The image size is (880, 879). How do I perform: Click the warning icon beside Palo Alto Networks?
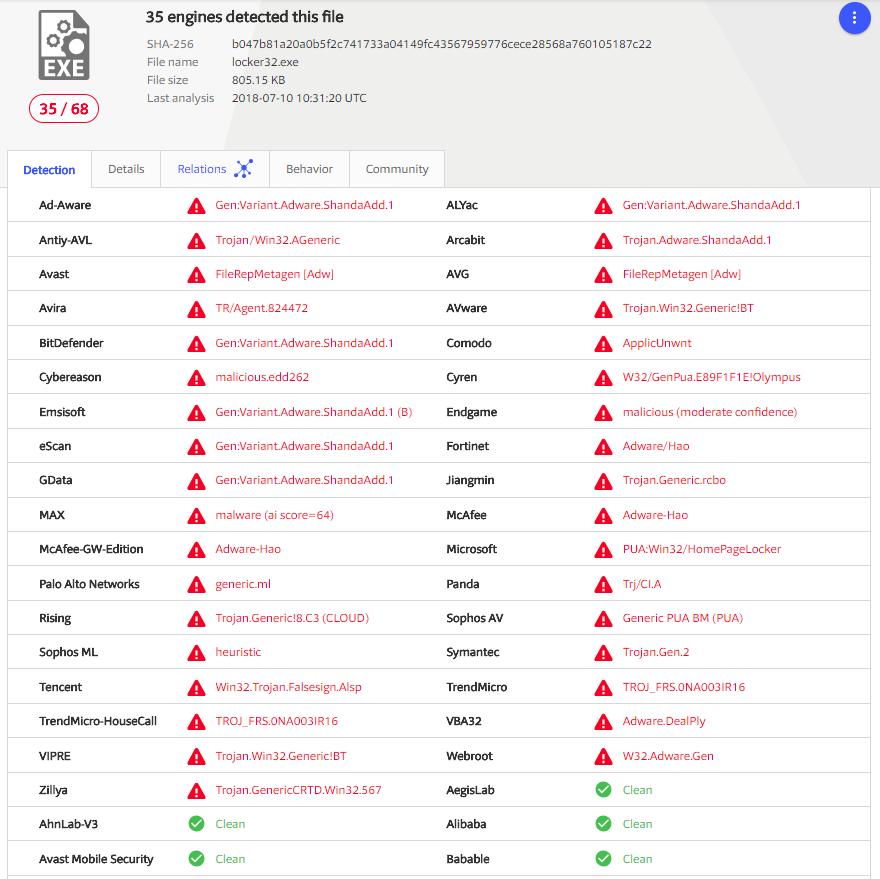pos(196,584)
